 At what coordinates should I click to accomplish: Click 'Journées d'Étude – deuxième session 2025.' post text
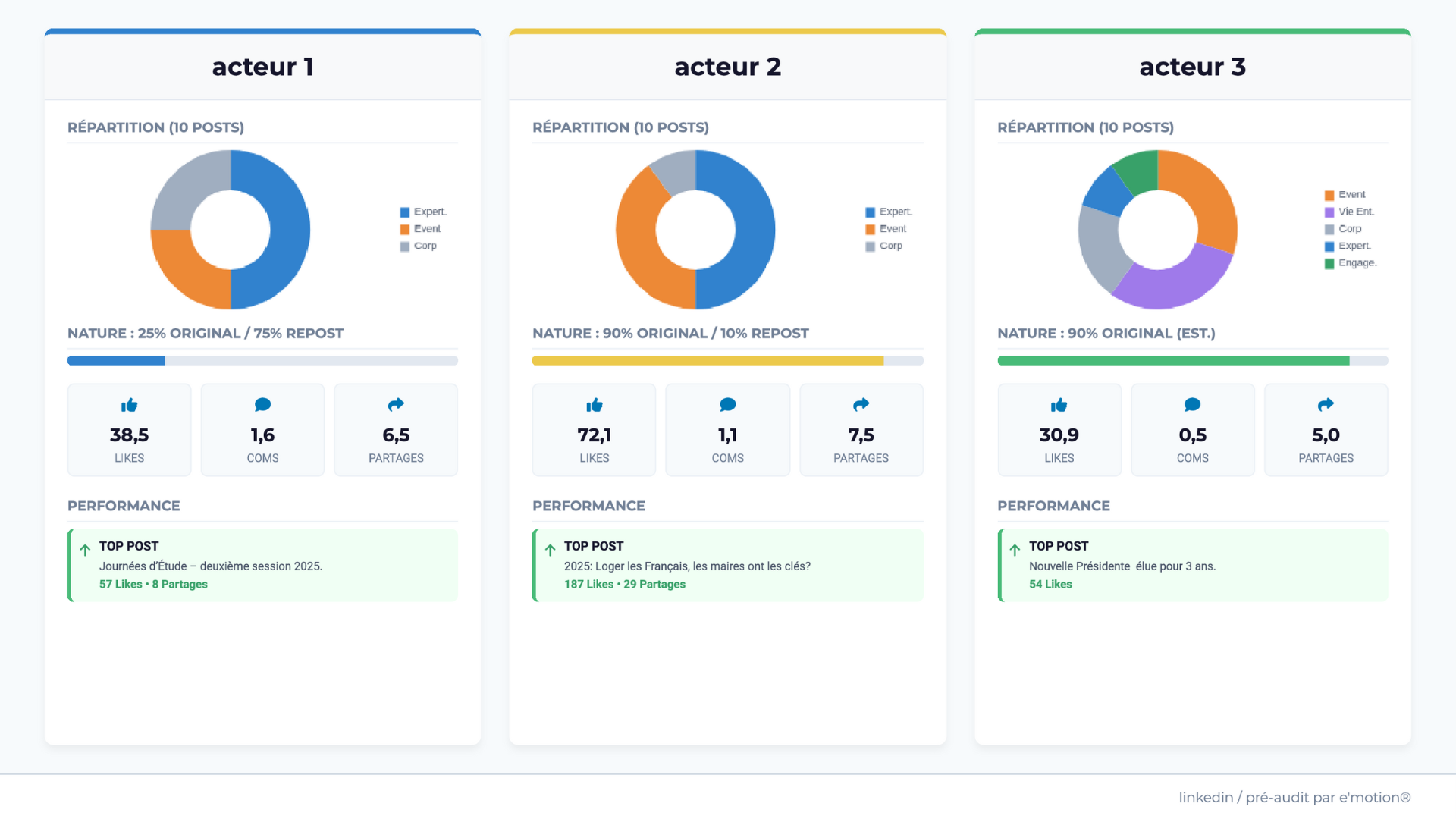pos(211,566)
